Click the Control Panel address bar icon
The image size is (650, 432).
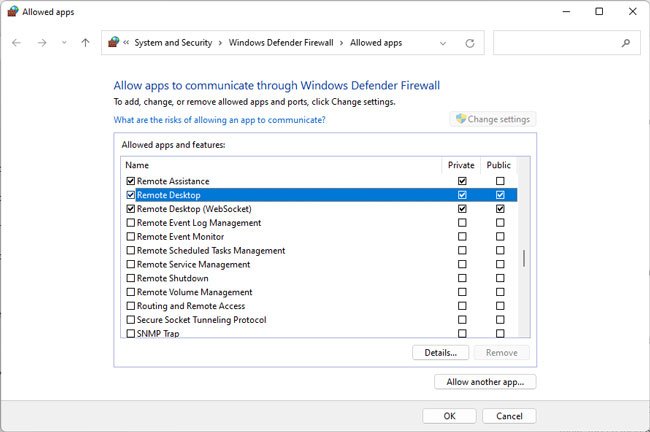(x=115, y=43)
